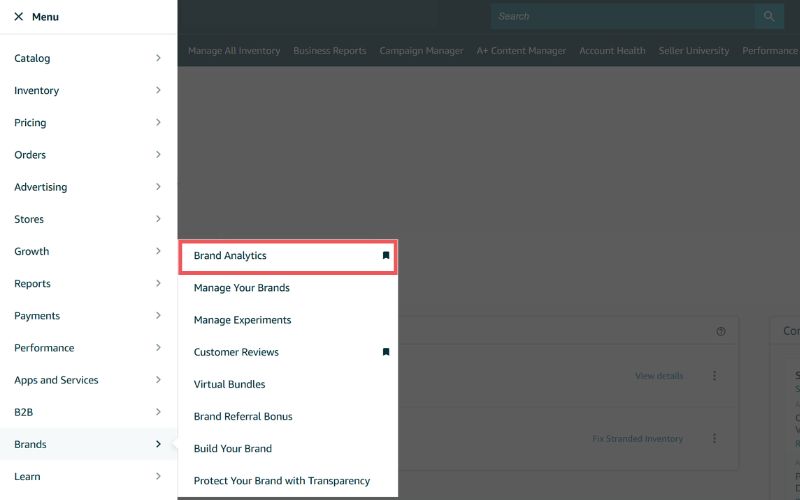Expand the Payments menu chevron
Image resolution: width=800 pixels, height=500 pixels.
point(158,315)
